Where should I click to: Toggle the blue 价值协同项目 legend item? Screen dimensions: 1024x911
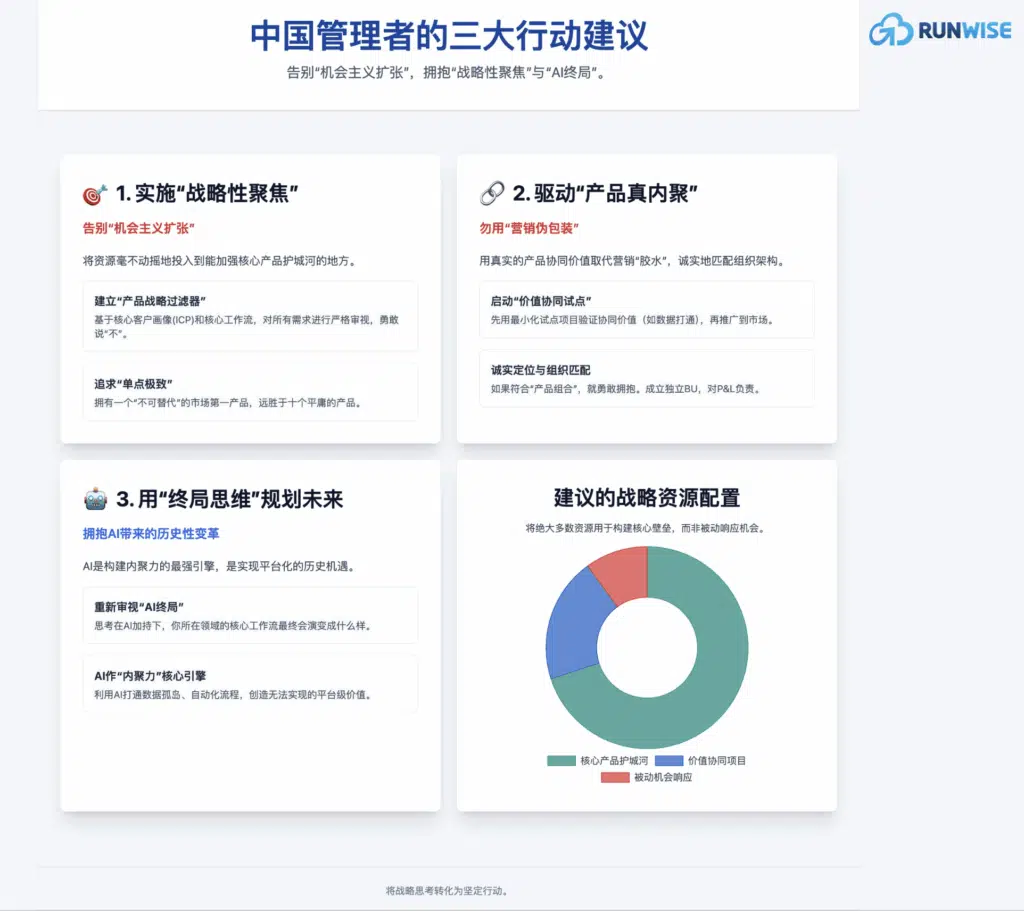[700, 761]
